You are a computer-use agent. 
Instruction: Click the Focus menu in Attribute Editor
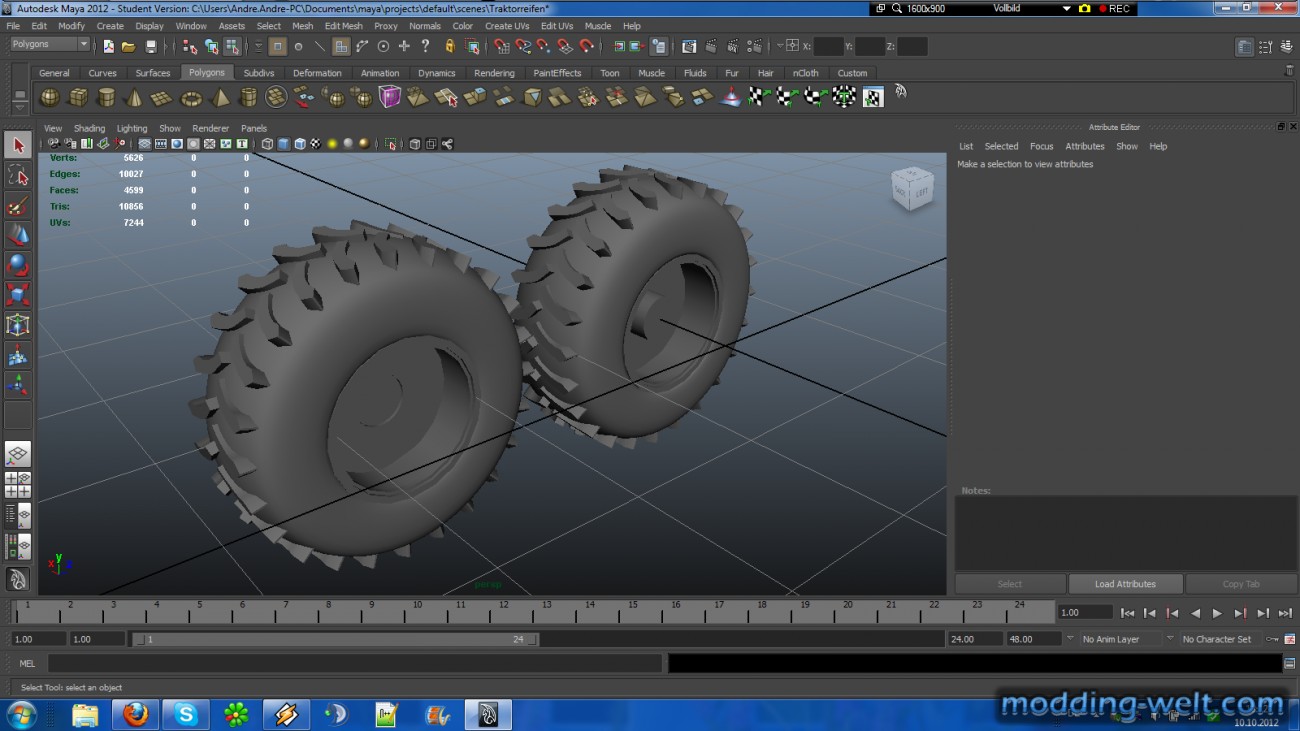1041,146
